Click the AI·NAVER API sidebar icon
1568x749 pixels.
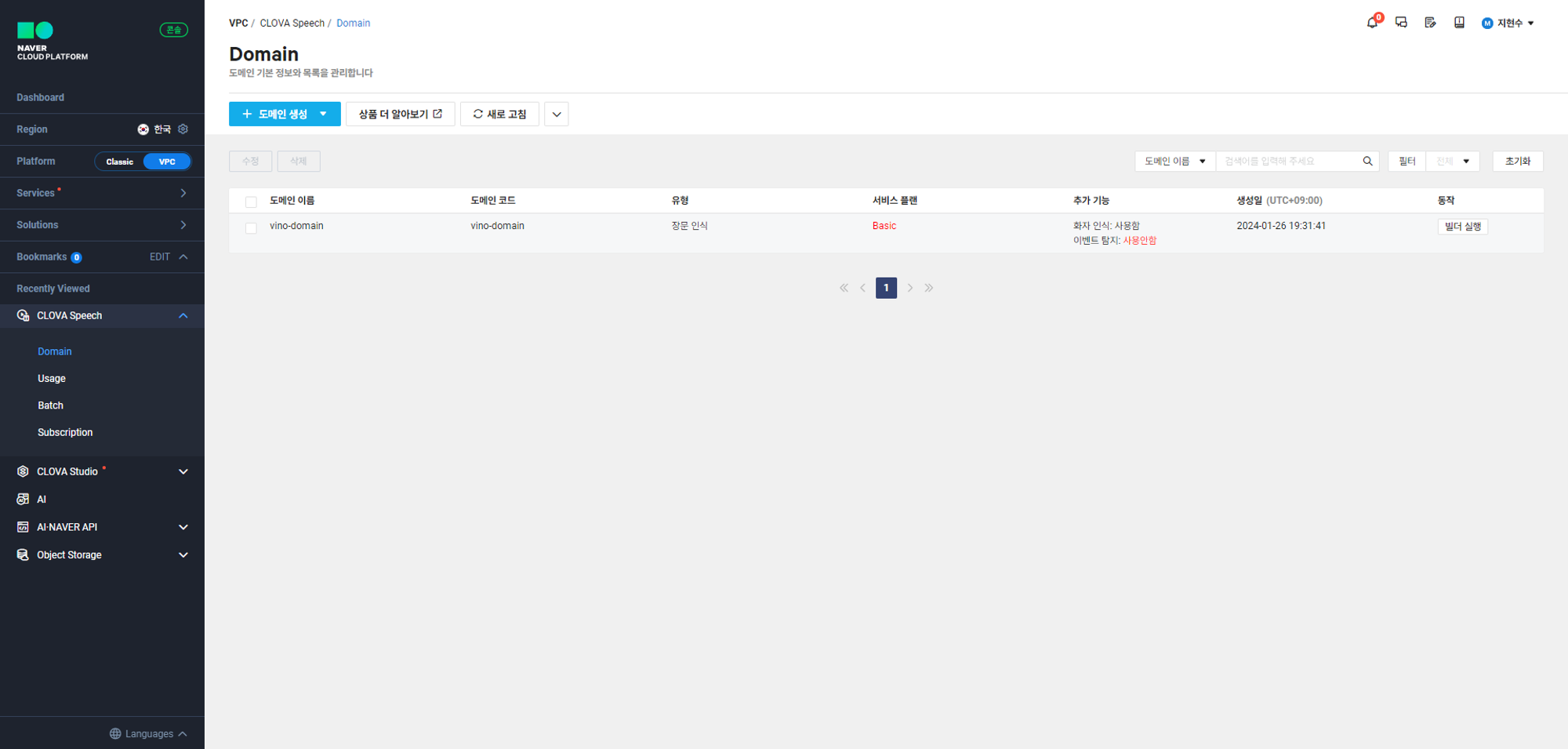(x=23, y=527)
